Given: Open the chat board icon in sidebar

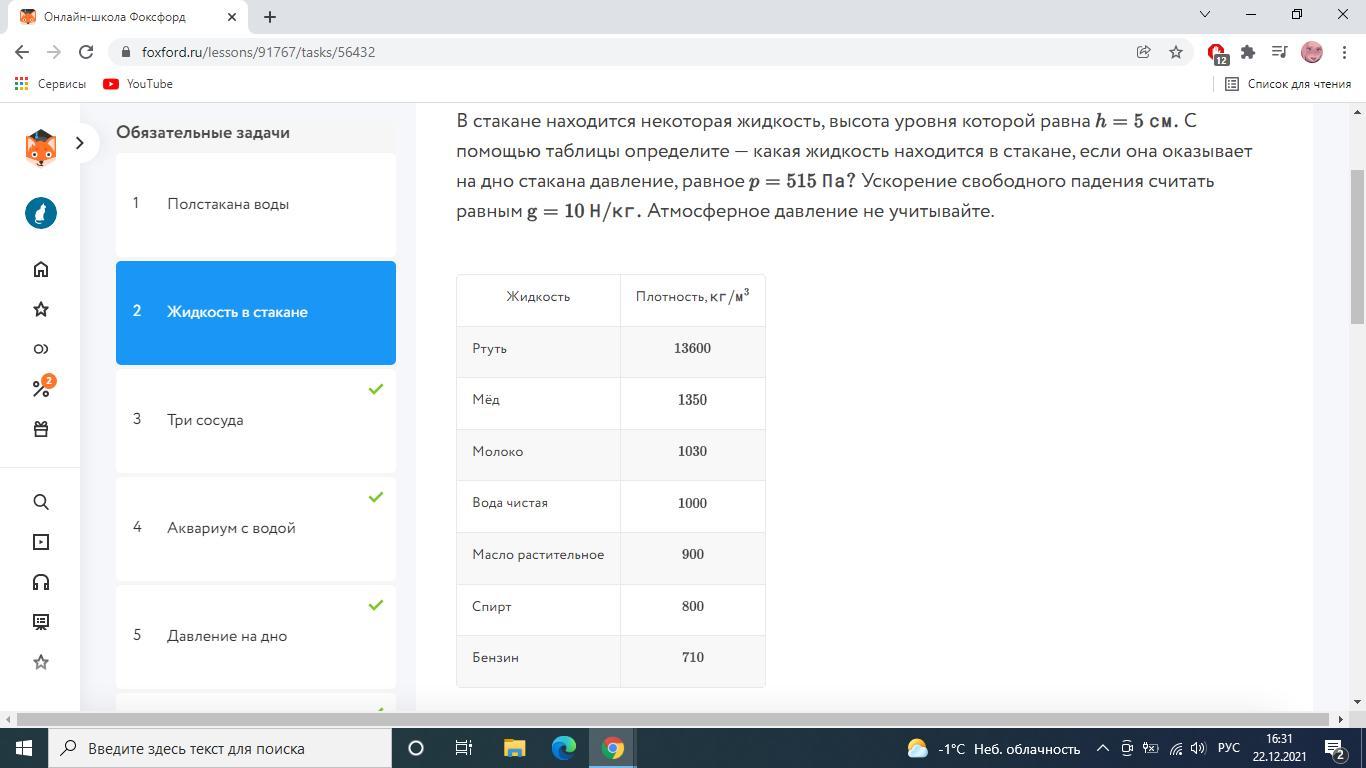Looking at the screenshot, I should [41, 622].
